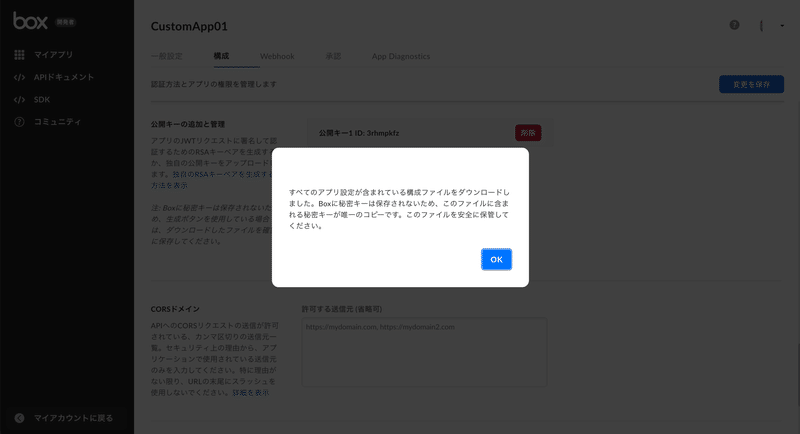This screenshot has width=800, height=434.
Task: Open APIドキュメント sidebar label
Action: tap(64, 77)
